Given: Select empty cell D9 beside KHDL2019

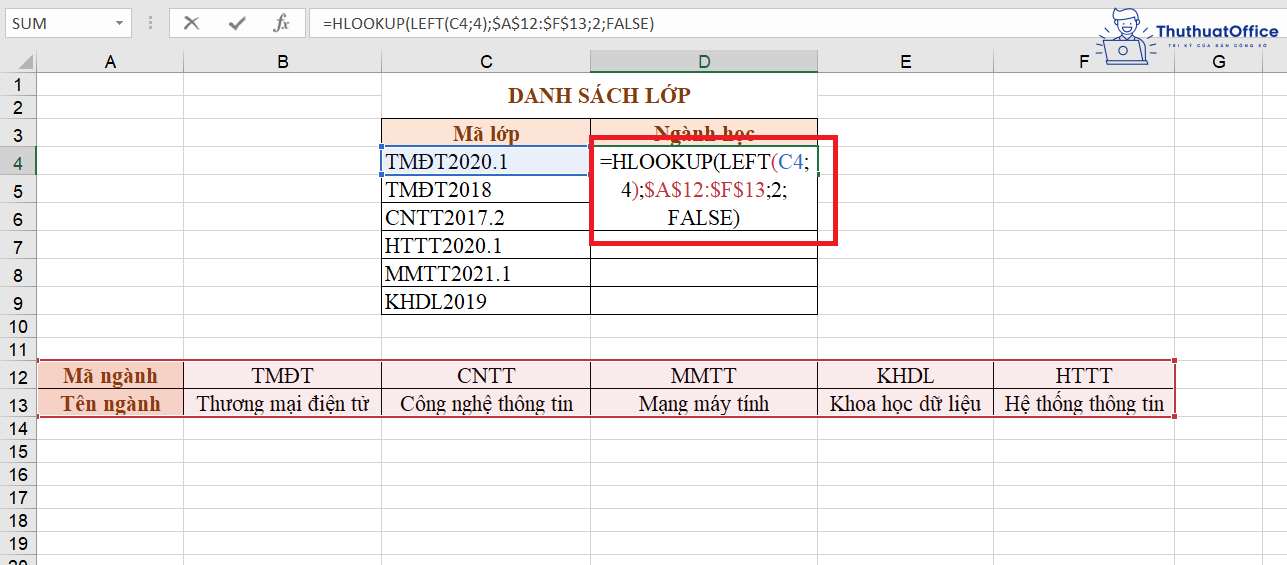Looking at the screenshot, I should (704, 301).
